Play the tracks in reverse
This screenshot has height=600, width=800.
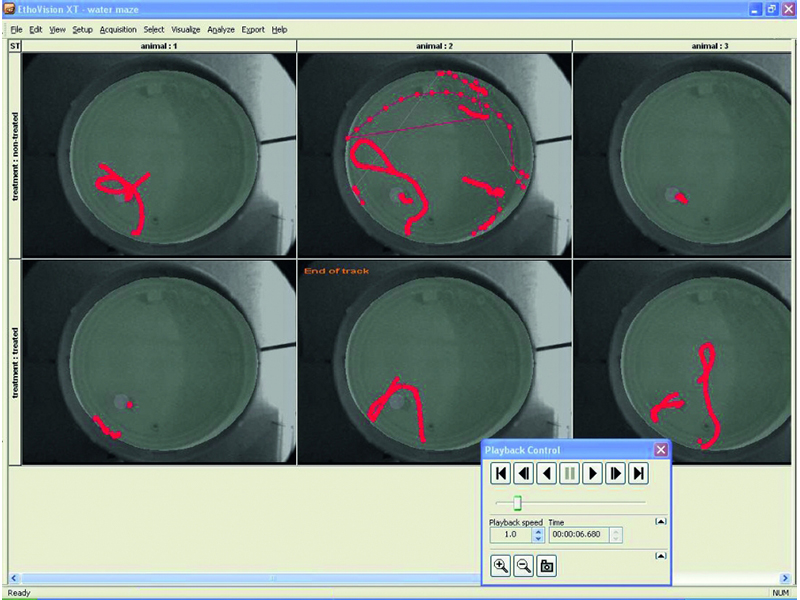pos(547,473)
